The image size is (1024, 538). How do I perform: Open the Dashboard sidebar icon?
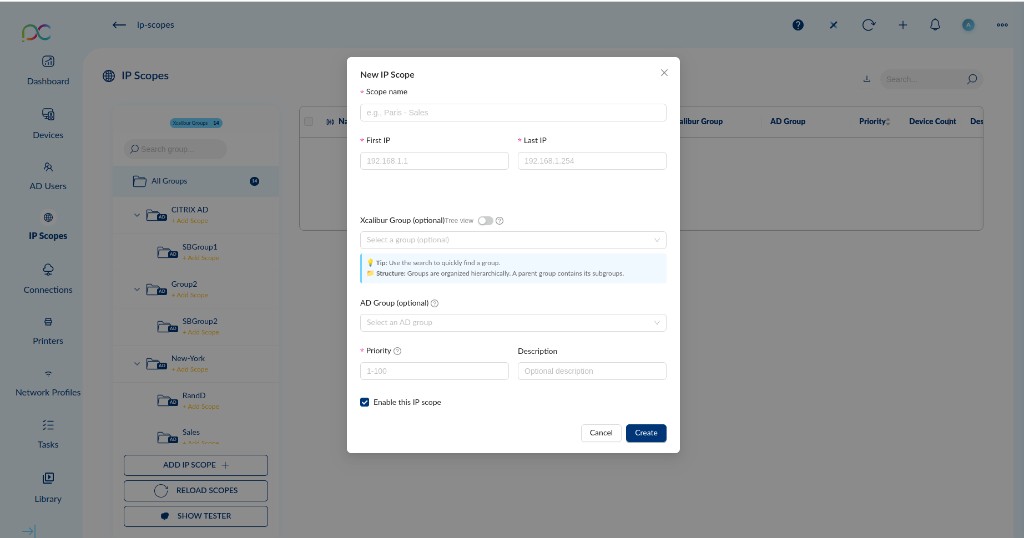(48, 61)
